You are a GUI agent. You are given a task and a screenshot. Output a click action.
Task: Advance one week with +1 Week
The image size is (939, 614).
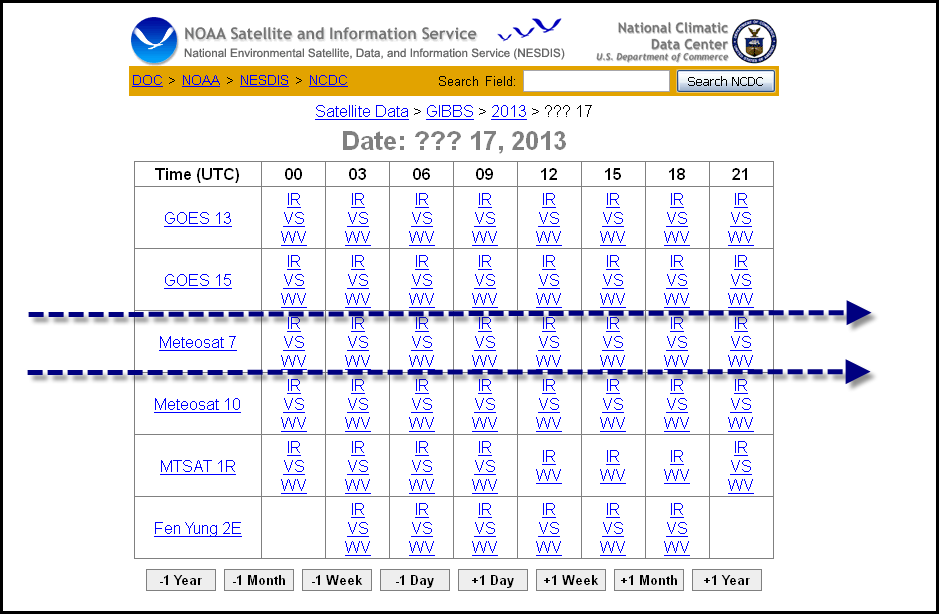pyautogui.click(x=571, y=580)
